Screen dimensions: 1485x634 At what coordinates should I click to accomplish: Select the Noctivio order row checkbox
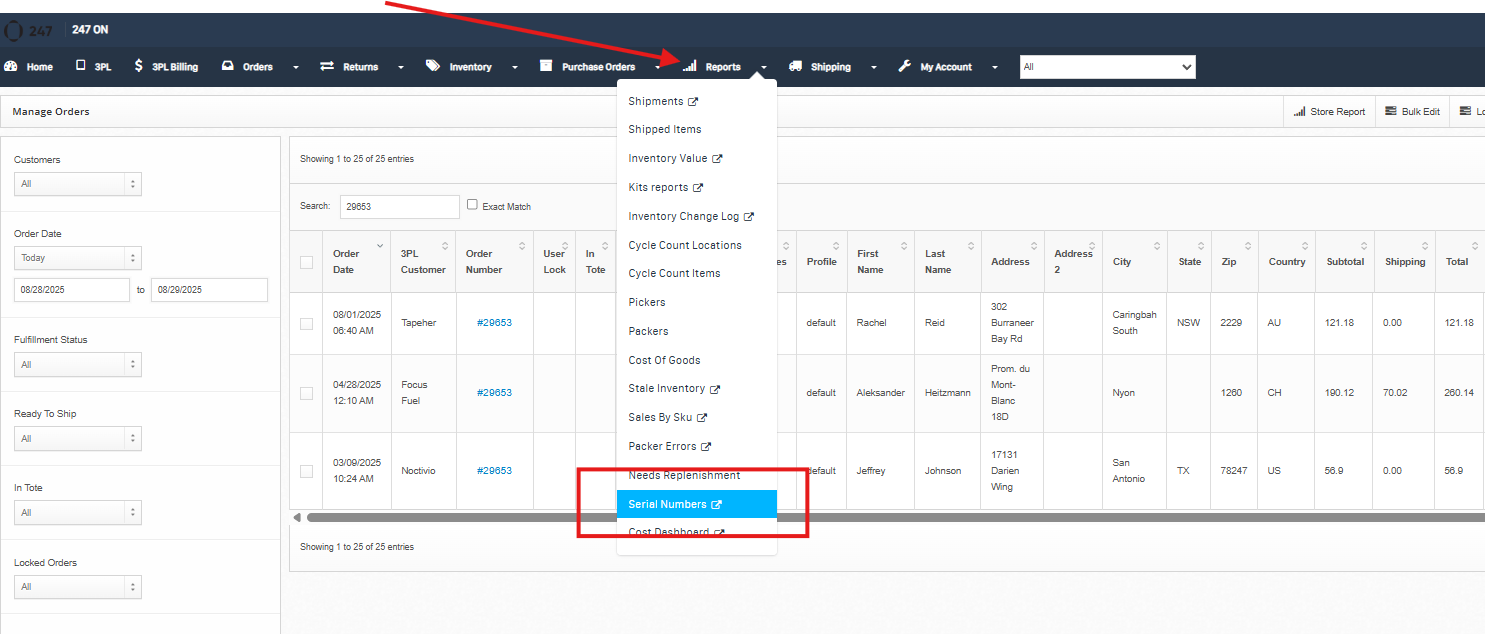pos(306,471)
